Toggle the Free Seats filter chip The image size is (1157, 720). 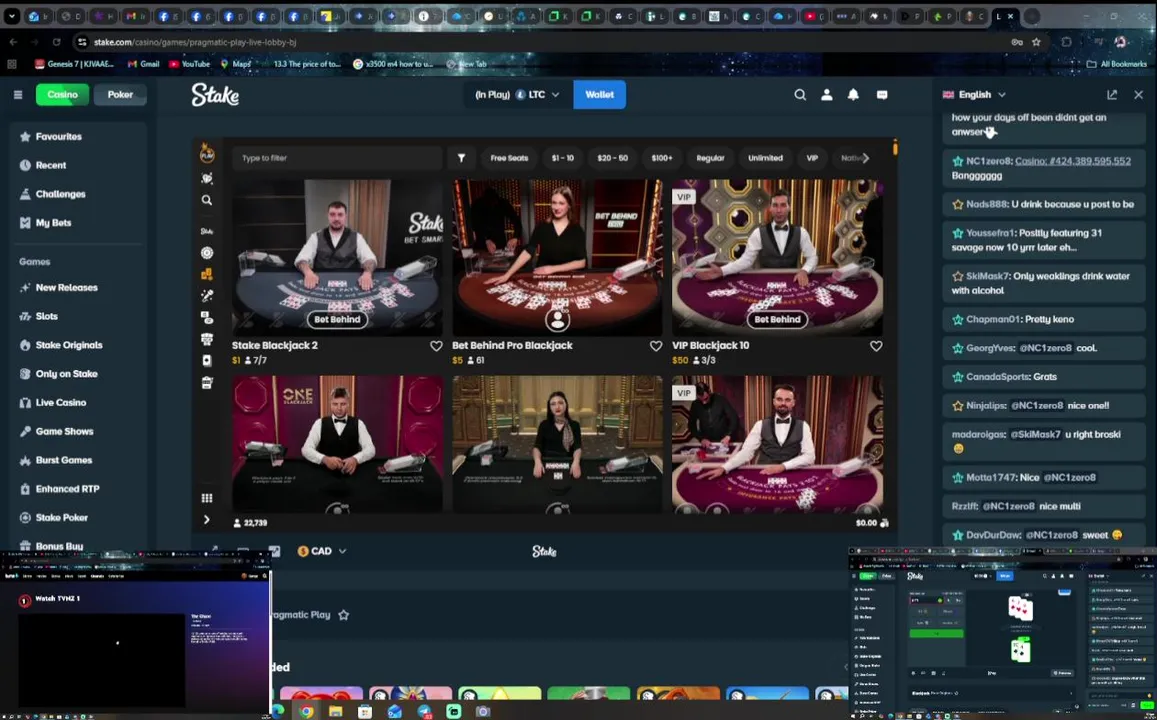[x=509, y=158]
